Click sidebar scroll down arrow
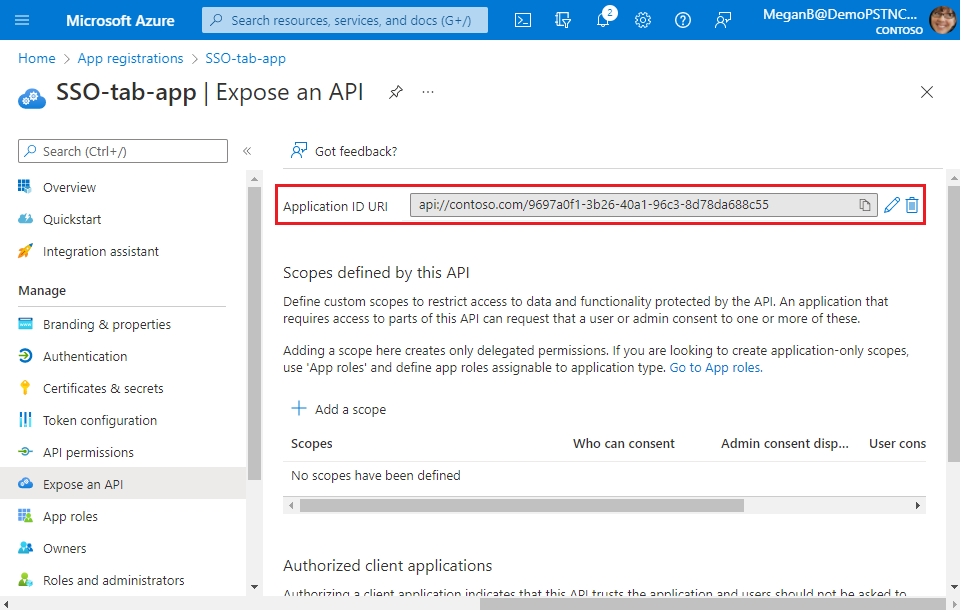Image resolution: width=960 pixels, height=610 pixels. pyautogui.click(x=254, y=587)
